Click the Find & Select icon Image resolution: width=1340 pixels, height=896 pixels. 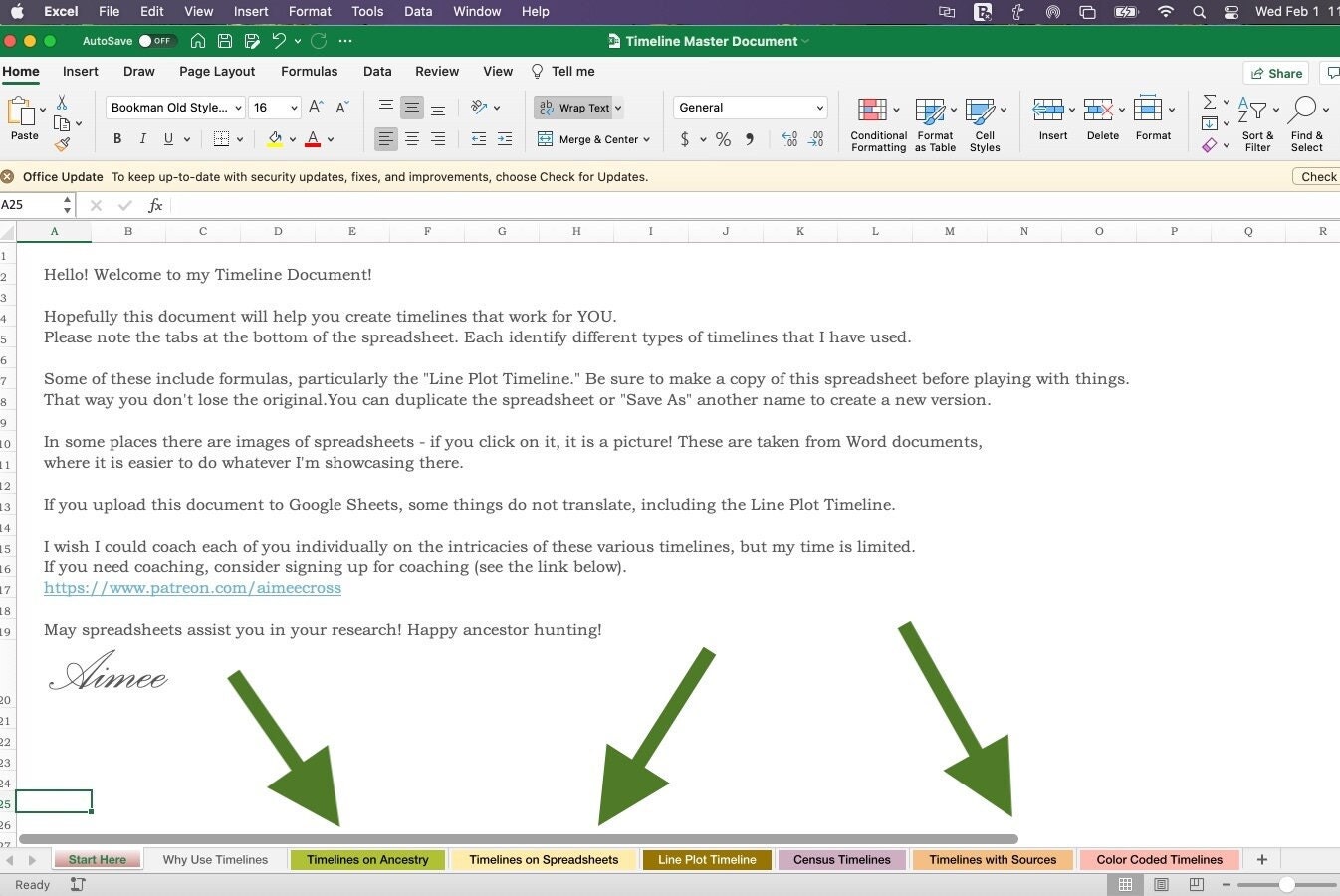pyautogui.click(x=1306, y=122)
